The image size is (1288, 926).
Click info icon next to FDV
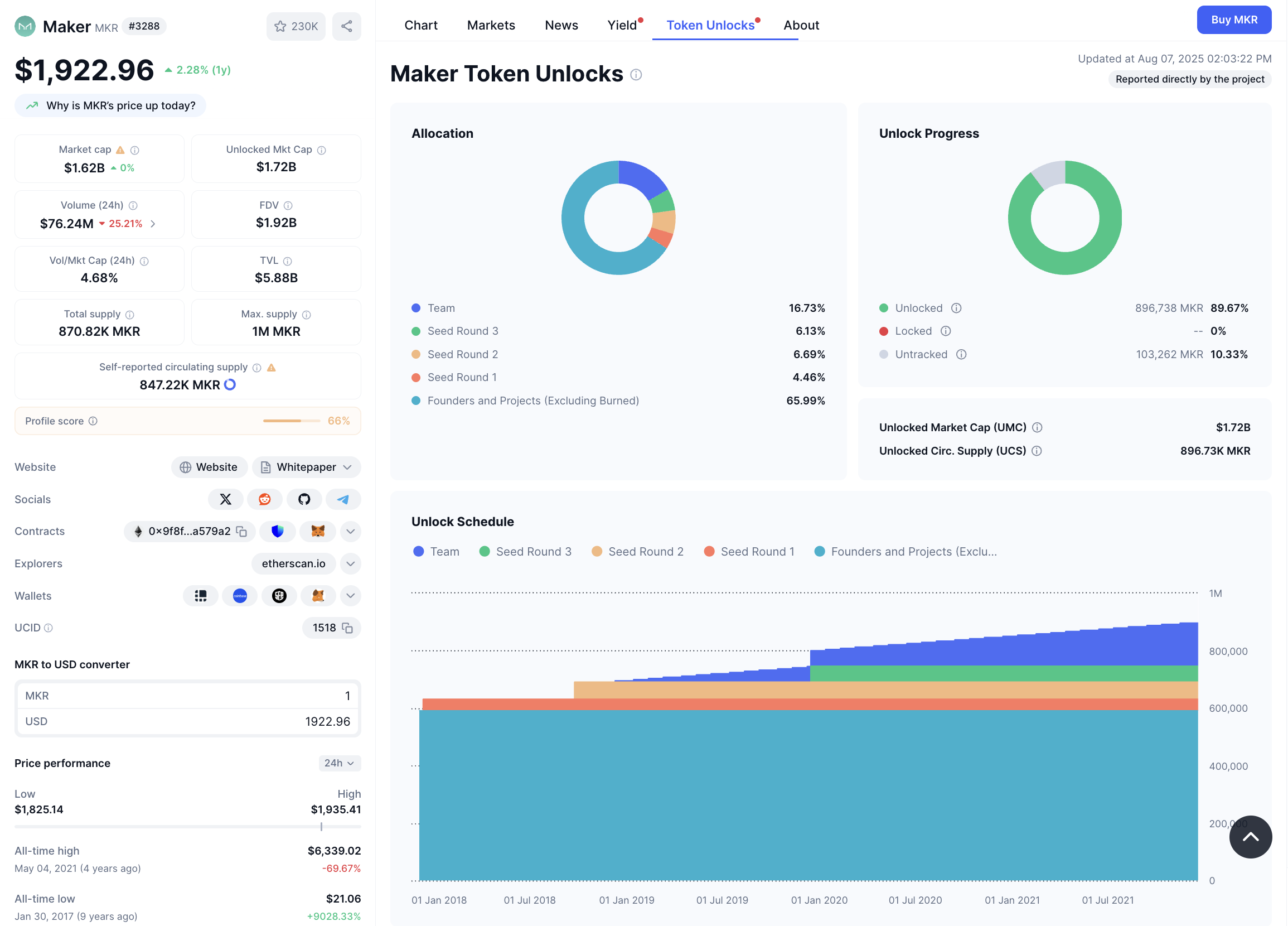(288, 206)
